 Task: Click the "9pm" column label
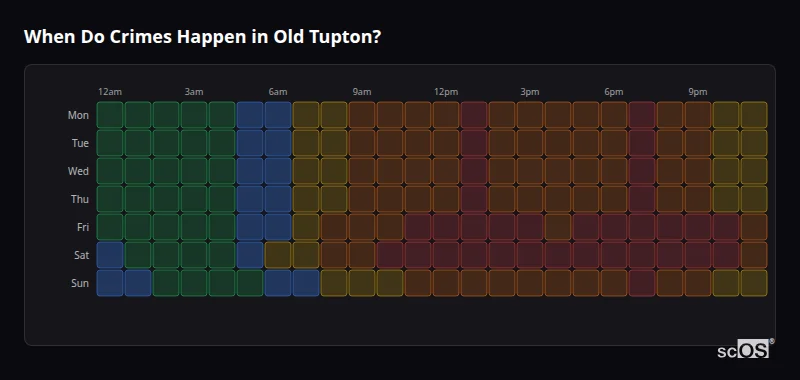click(x=698, y=92)
